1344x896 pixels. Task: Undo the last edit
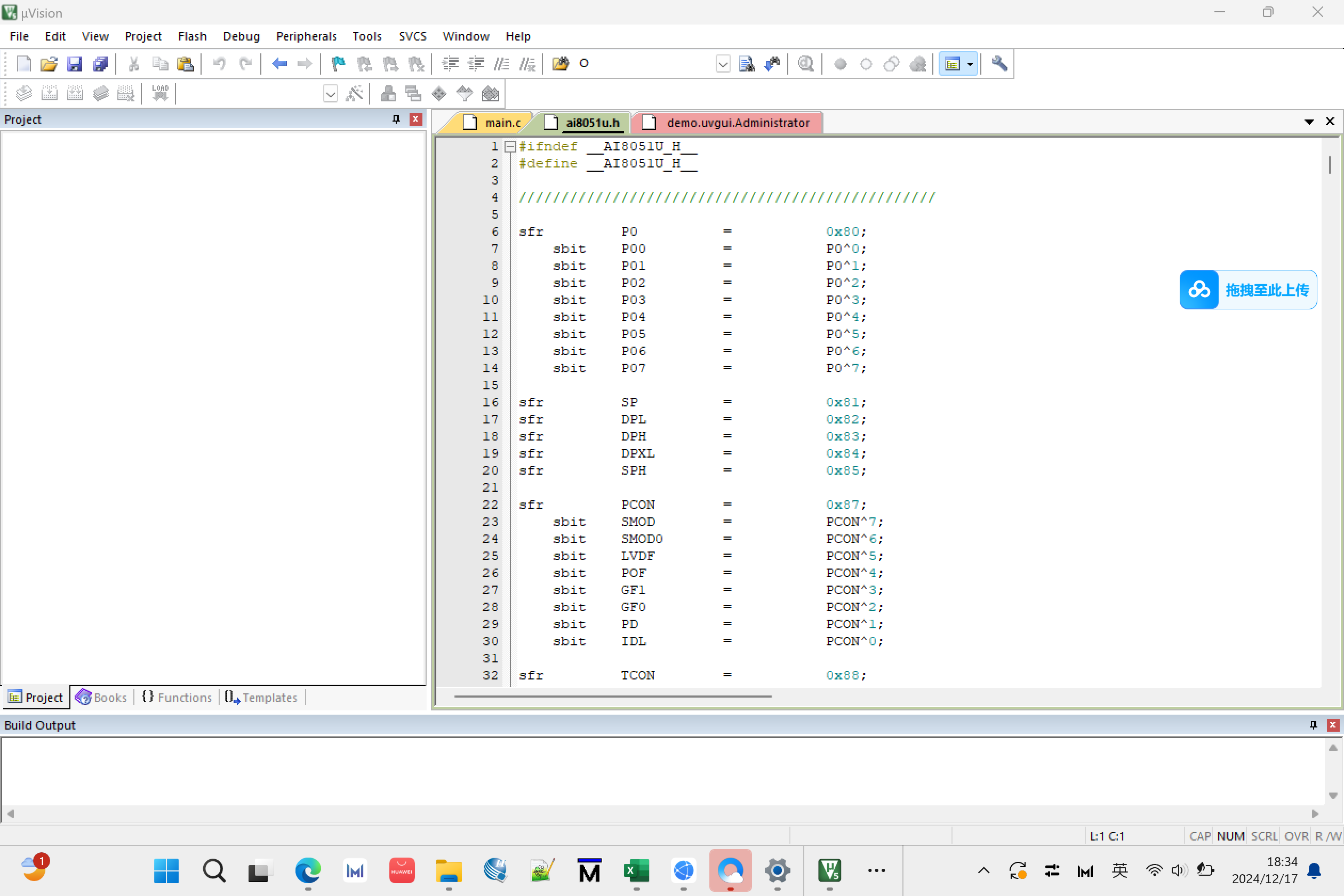tap(219, 63)
